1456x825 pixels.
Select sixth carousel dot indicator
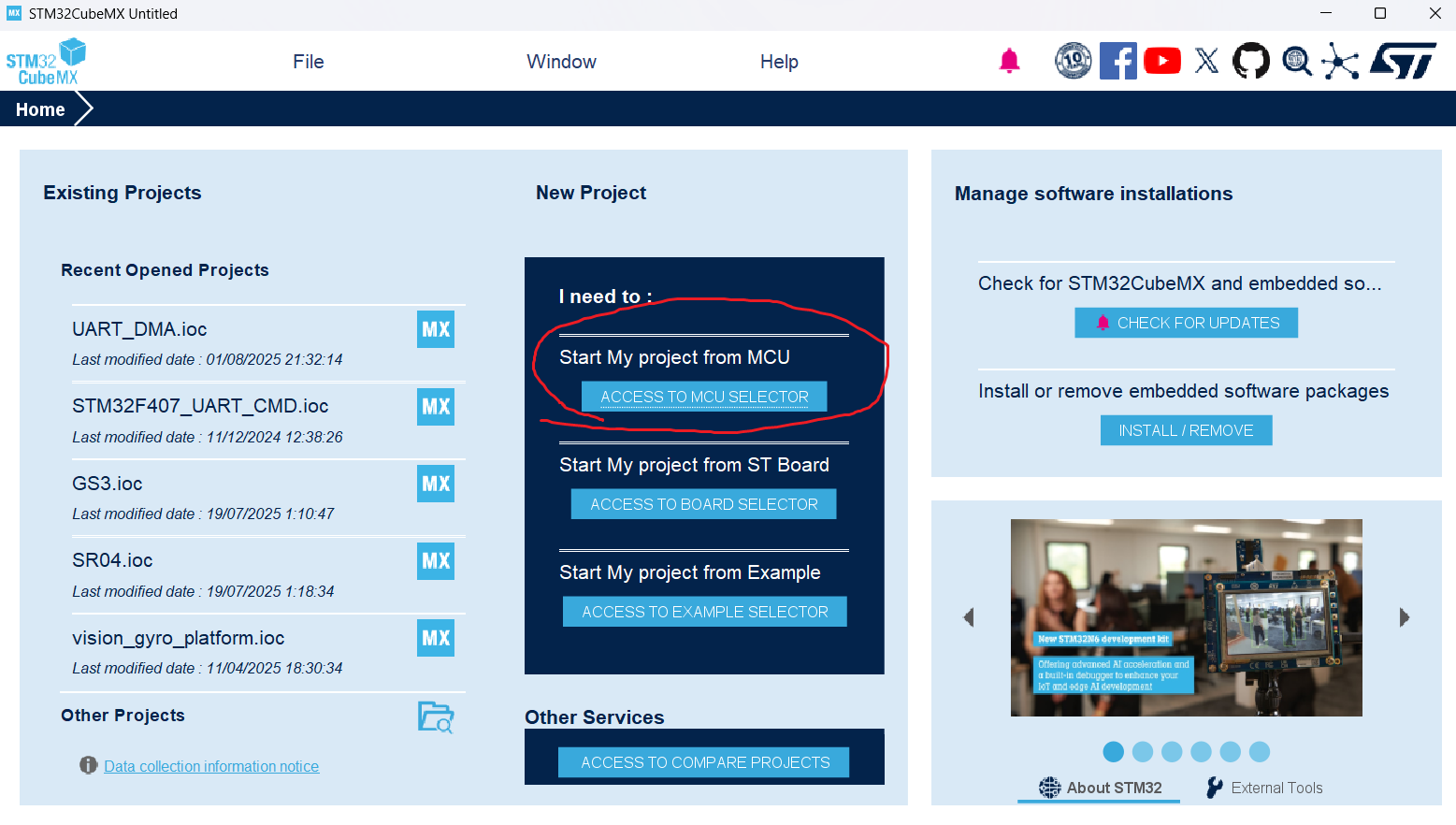[x=1260, y=752]
